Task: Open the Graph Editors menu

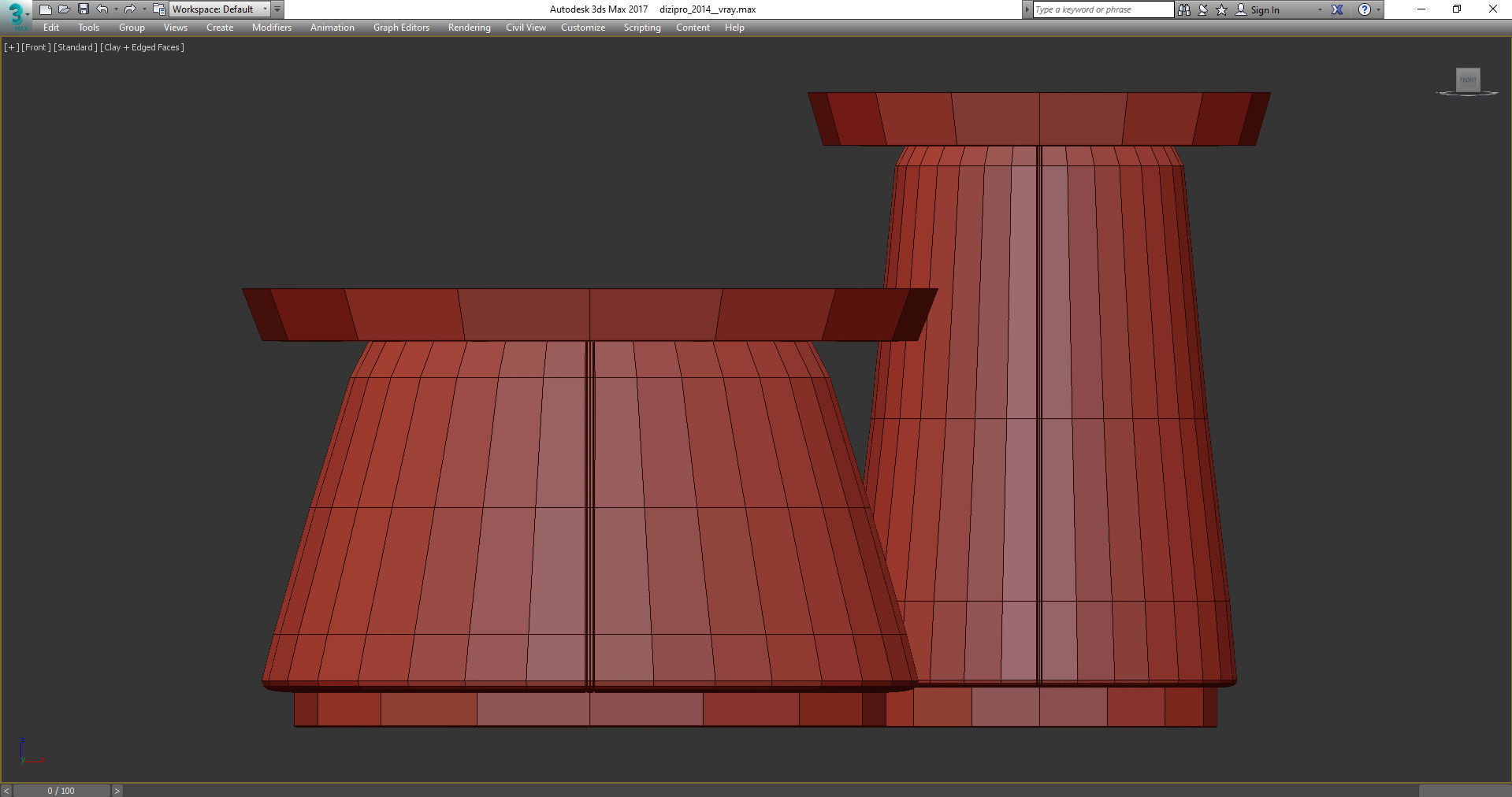Action: click(x=402, y=28)
